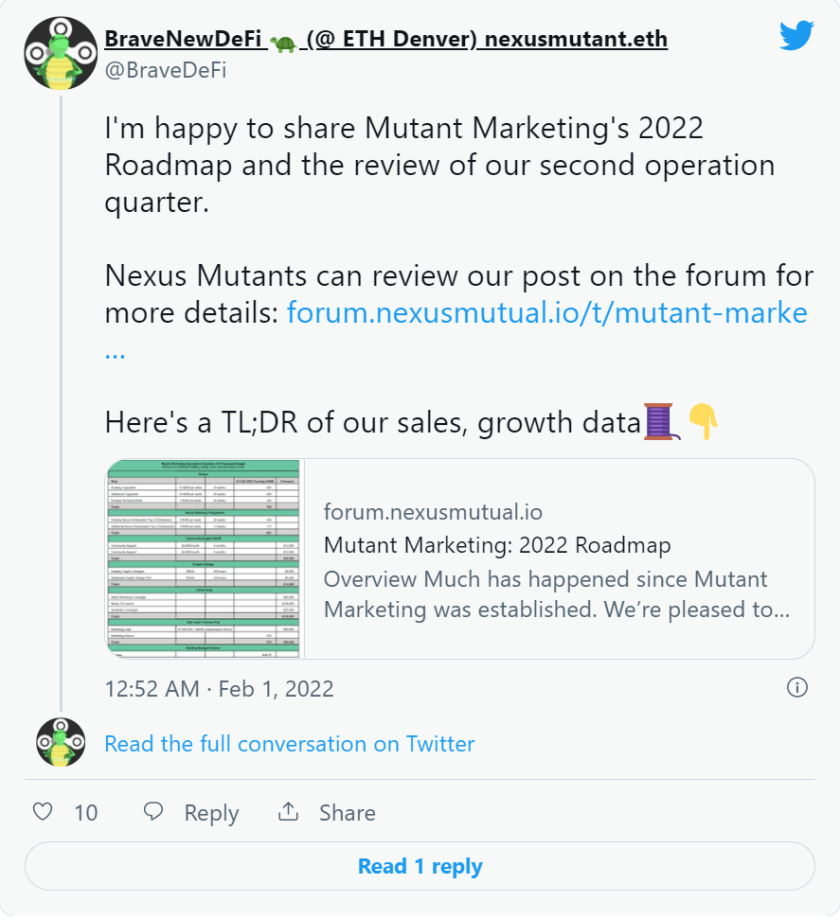
Task: Open the tweet info circle icon
Action: click(797, 687)
